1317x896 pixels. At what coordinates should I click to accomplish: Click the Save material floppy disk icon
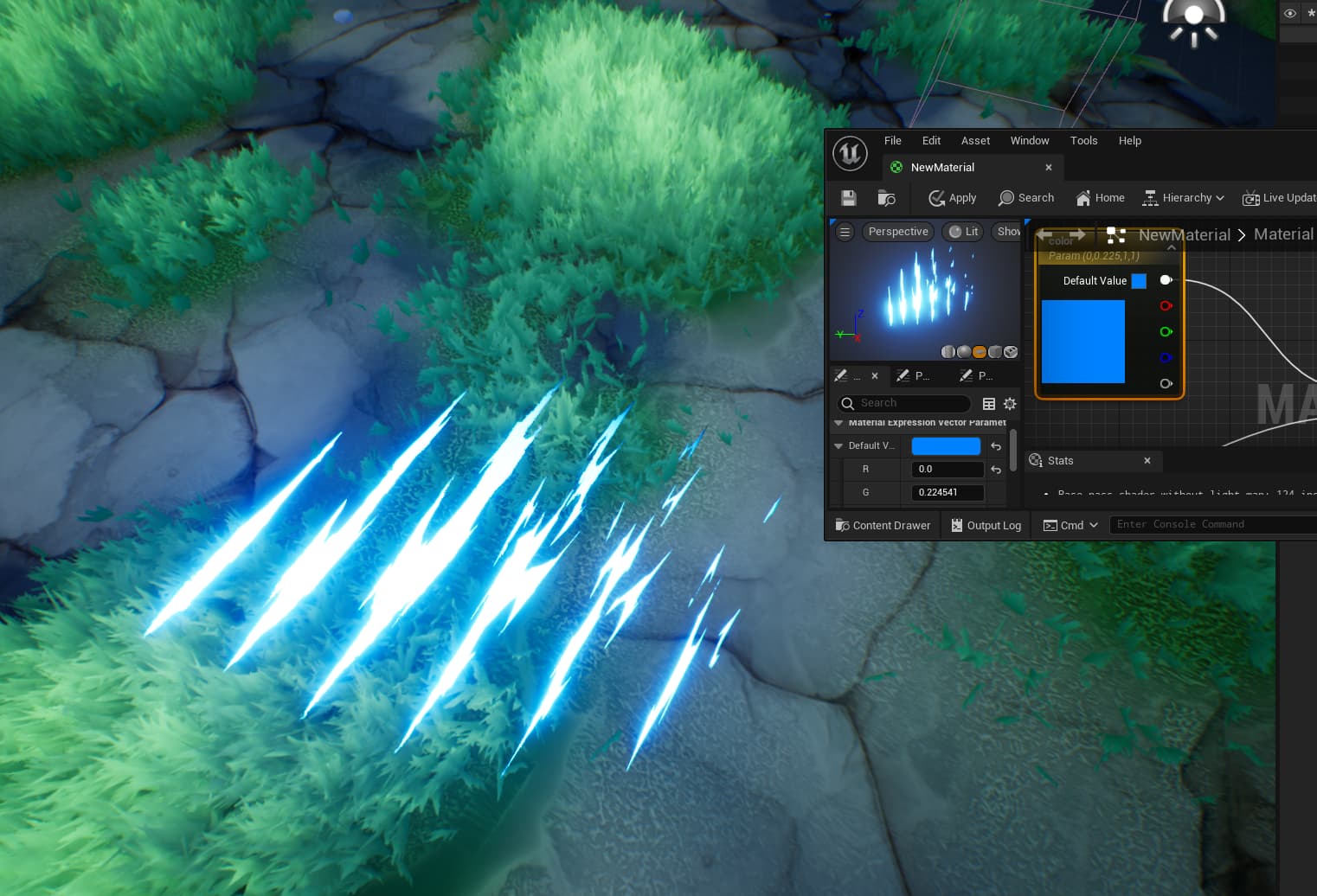tap(848, 198)
